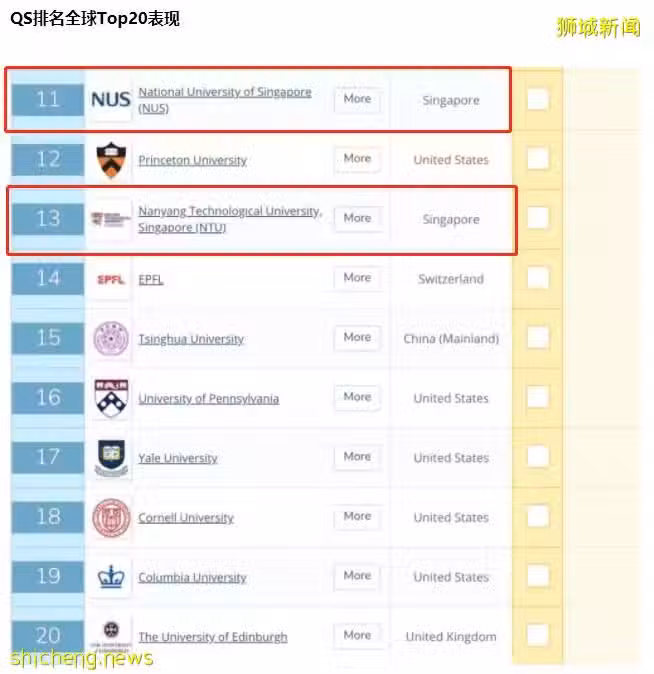The height and width of the screenshot is (674, 654).
Task: Click Singapore in the NTU row
Action: click(x=451, y=220)
